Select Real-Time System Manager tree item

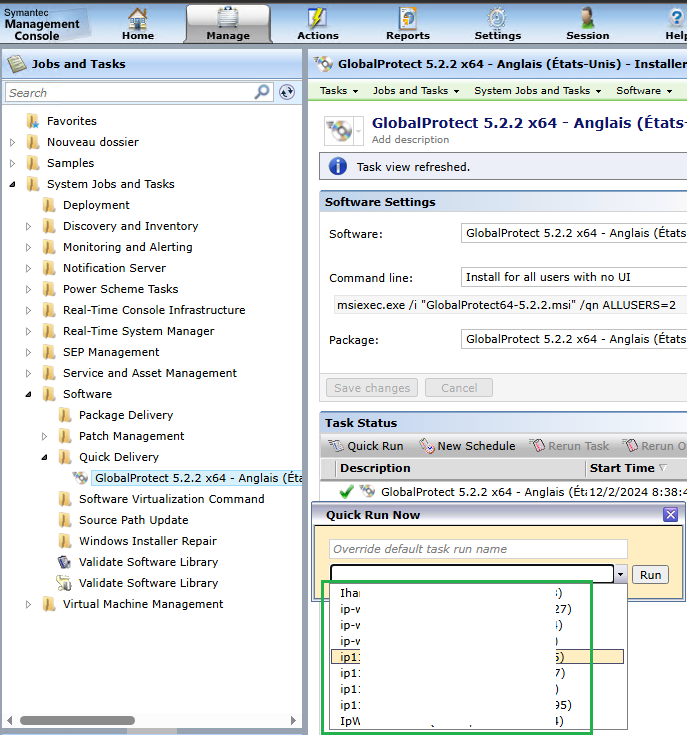tap(138, 331)
